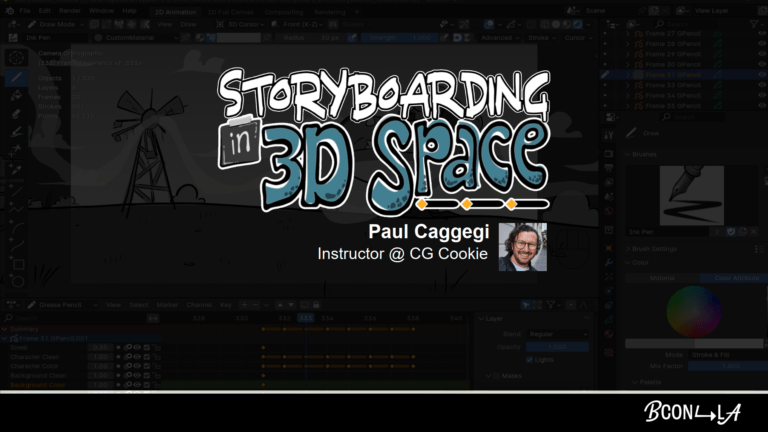This screenshot has height=432, width=768.
Task: Click rendered viewport shading icon
Action: pos(578,24)
